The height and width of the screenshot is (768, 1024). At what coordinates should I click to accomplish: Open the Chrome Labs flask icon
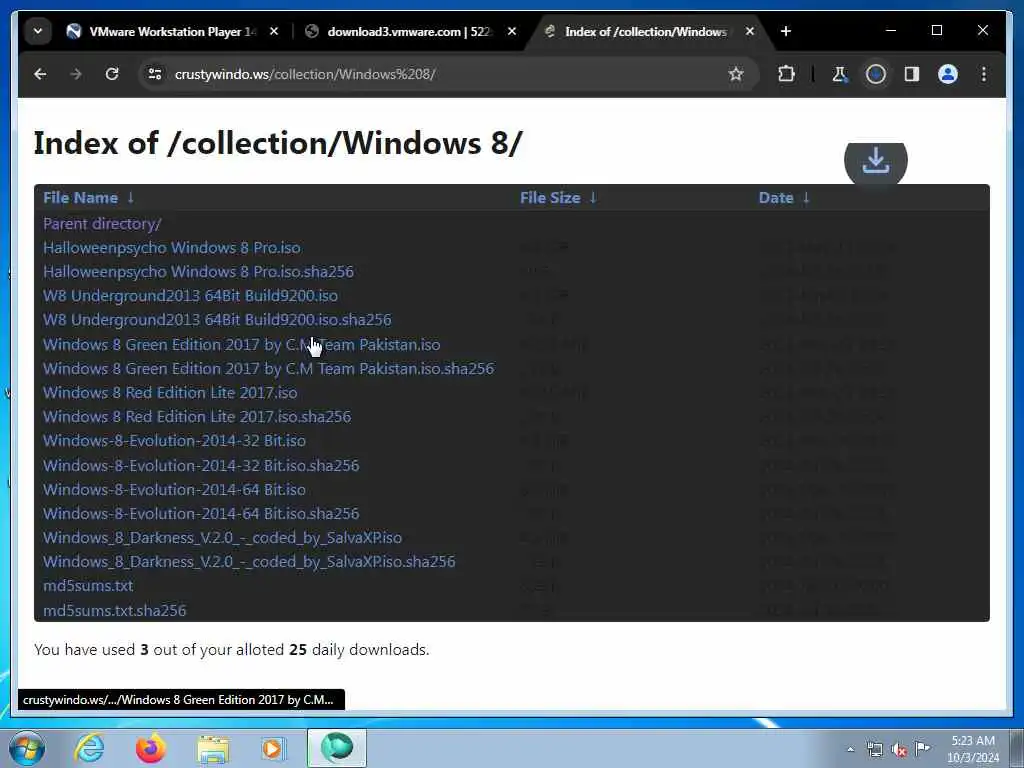pyautogui.click(x=839, y=74)
